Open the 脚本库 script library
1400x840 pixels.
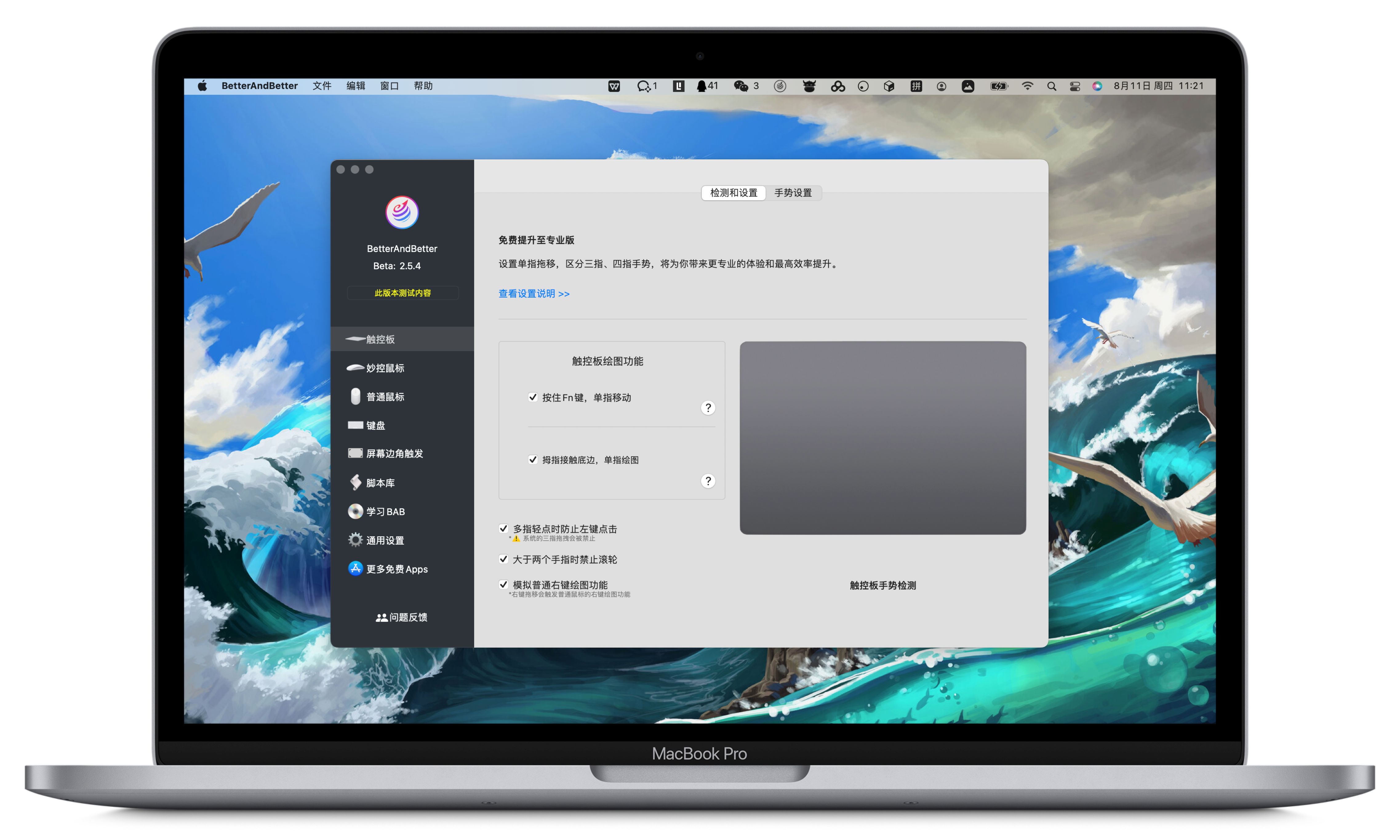tap(402, 483)
